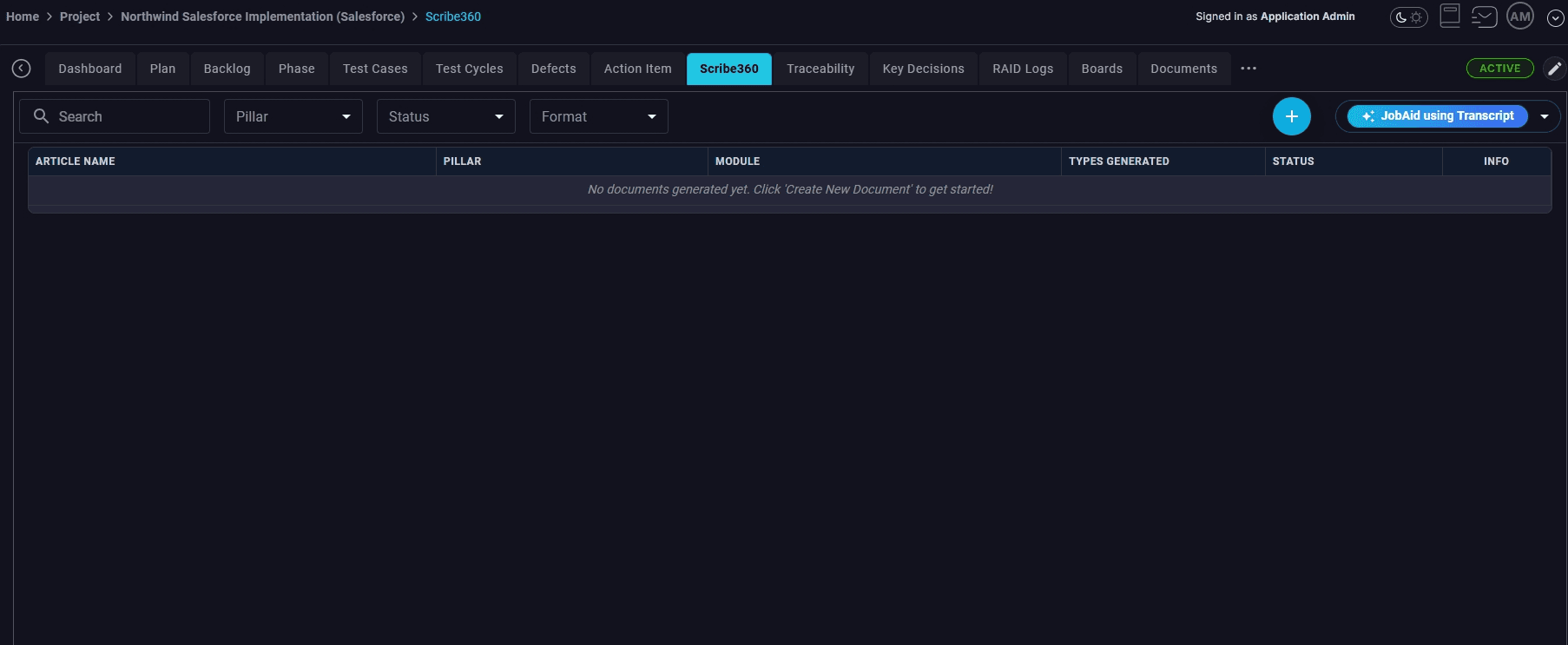Click the pencil edit project icon
This screenshot has height=645, width=1568.
1555,69
